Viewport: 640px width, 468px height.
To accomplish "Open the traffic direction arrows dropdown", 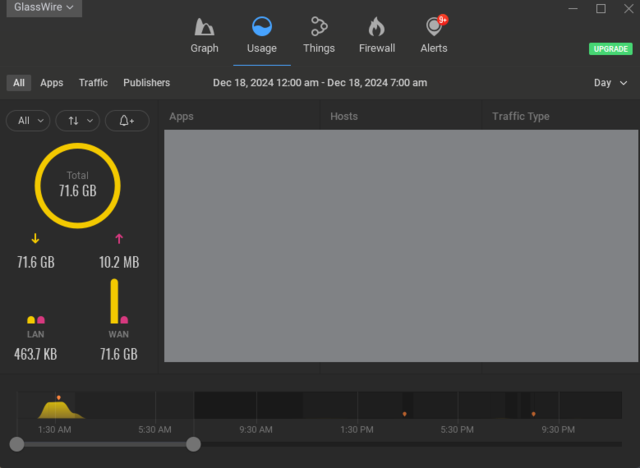I will (78, 121).
